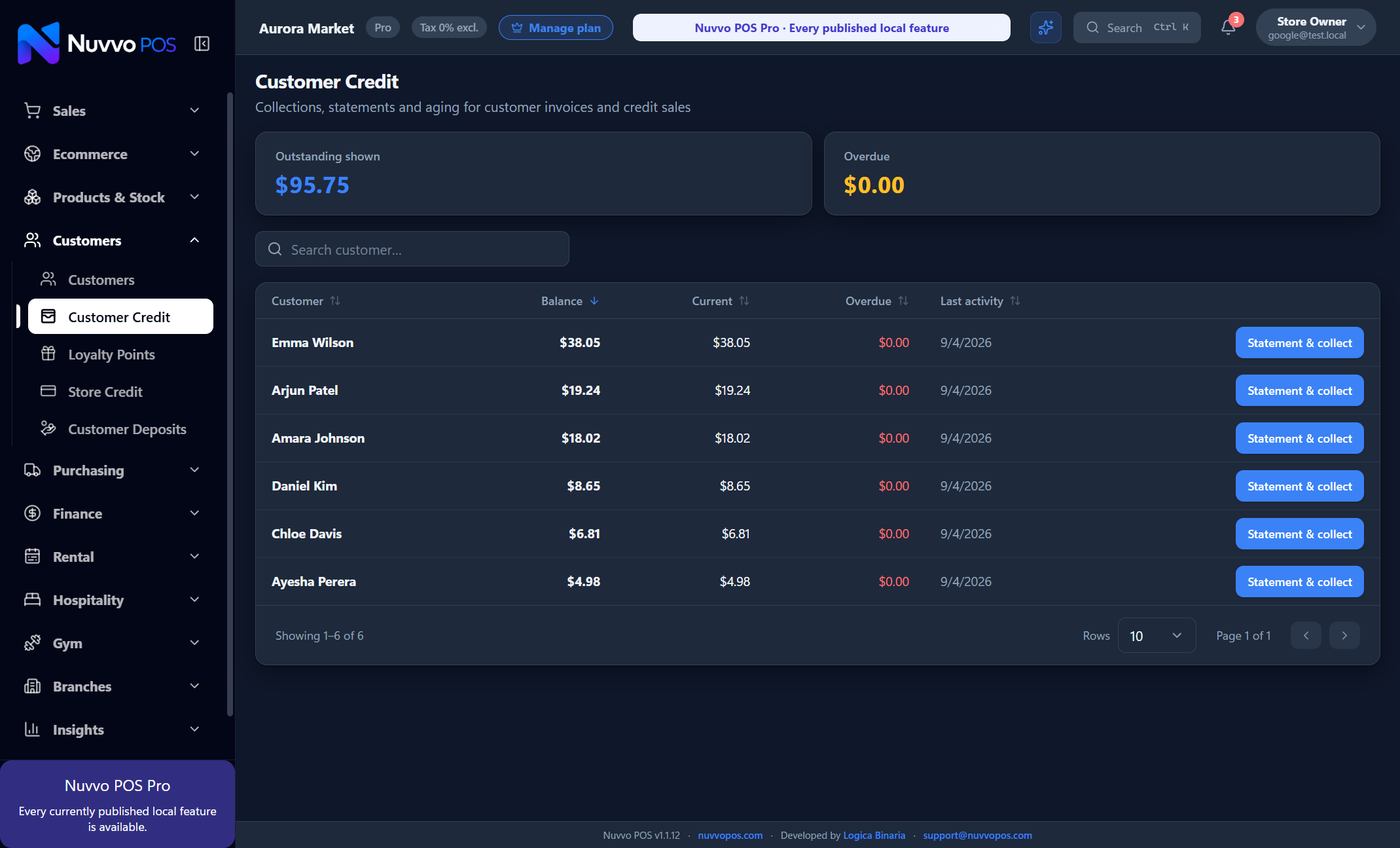Click the Rental calendar icon

click(32, 557)
